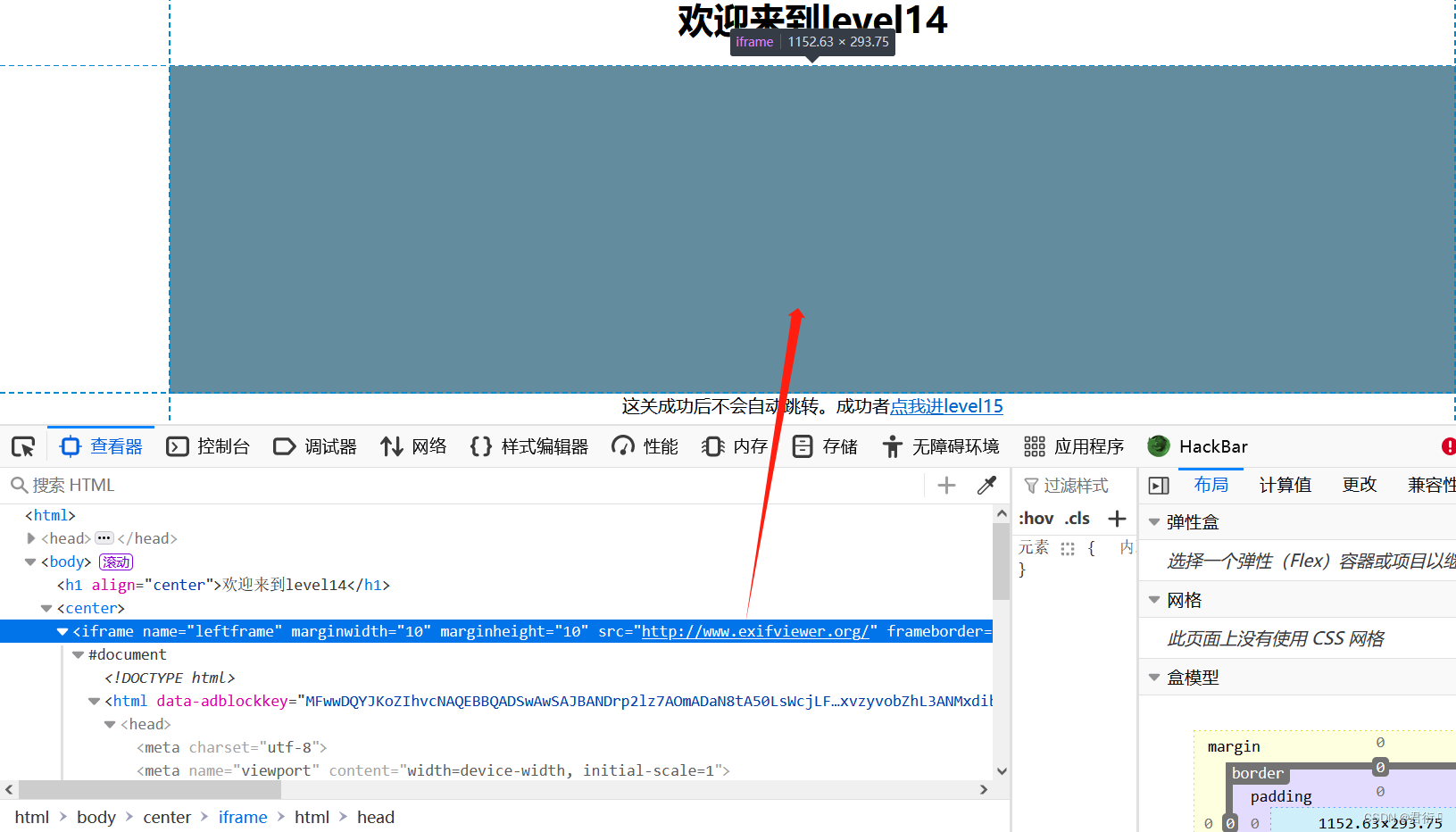The height and width of the screenshot is (832, 1456).
Task: Click the horizontal scrollbar left arrow
Action: [x=9, y=789]
